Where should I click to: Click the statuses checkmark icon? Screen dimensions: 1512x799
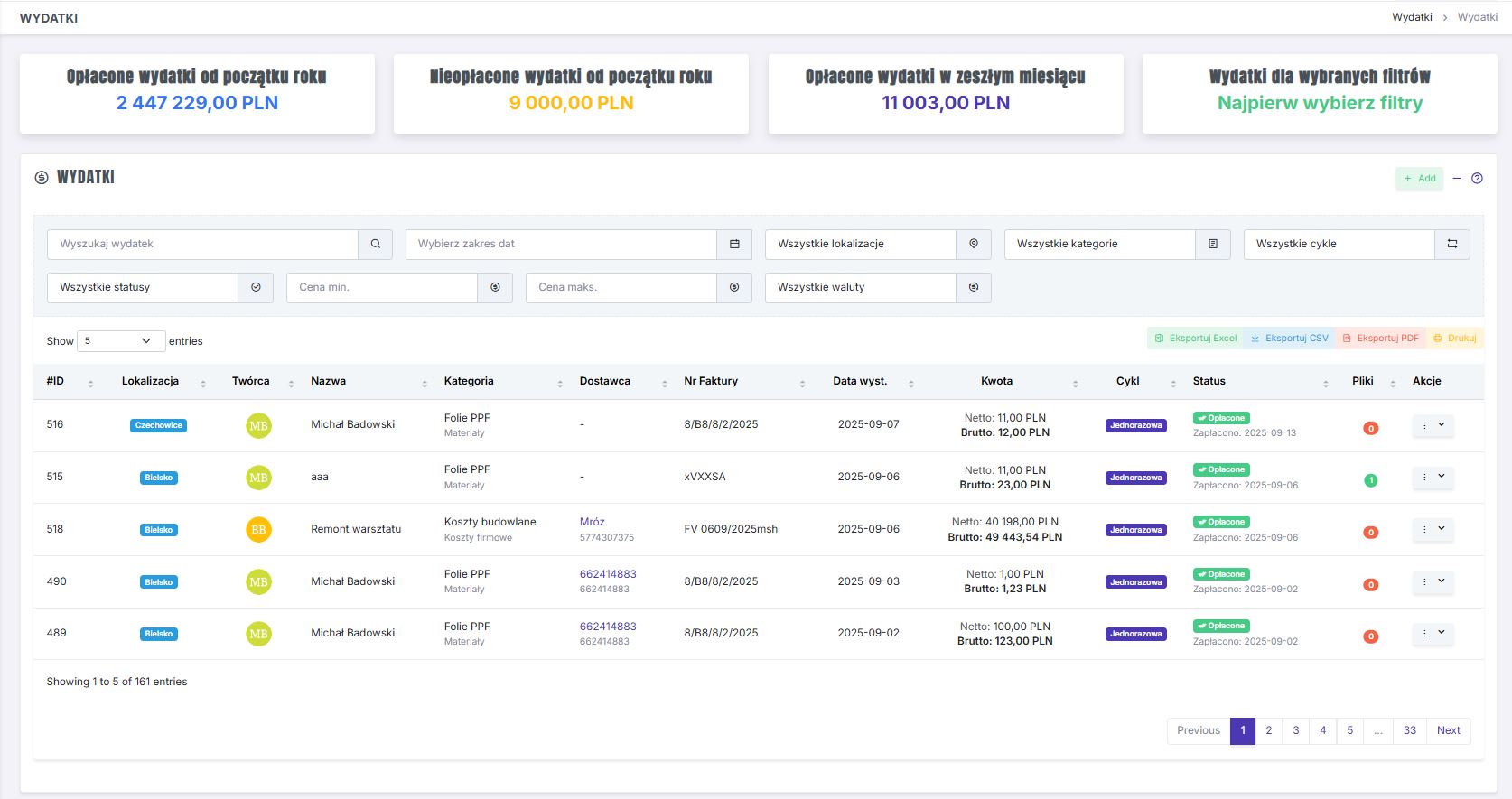point(256,287)
